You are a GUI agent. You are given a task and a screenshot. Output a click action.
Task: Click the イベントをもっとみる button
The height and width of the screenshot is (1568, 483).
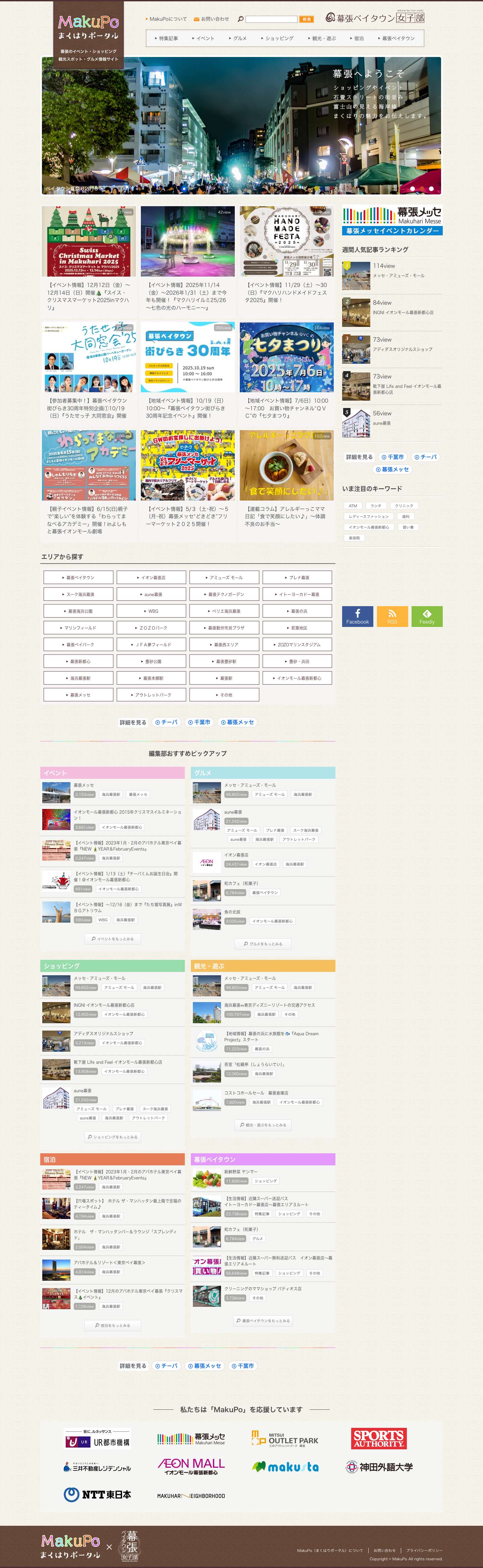click(x=113, y=939)
